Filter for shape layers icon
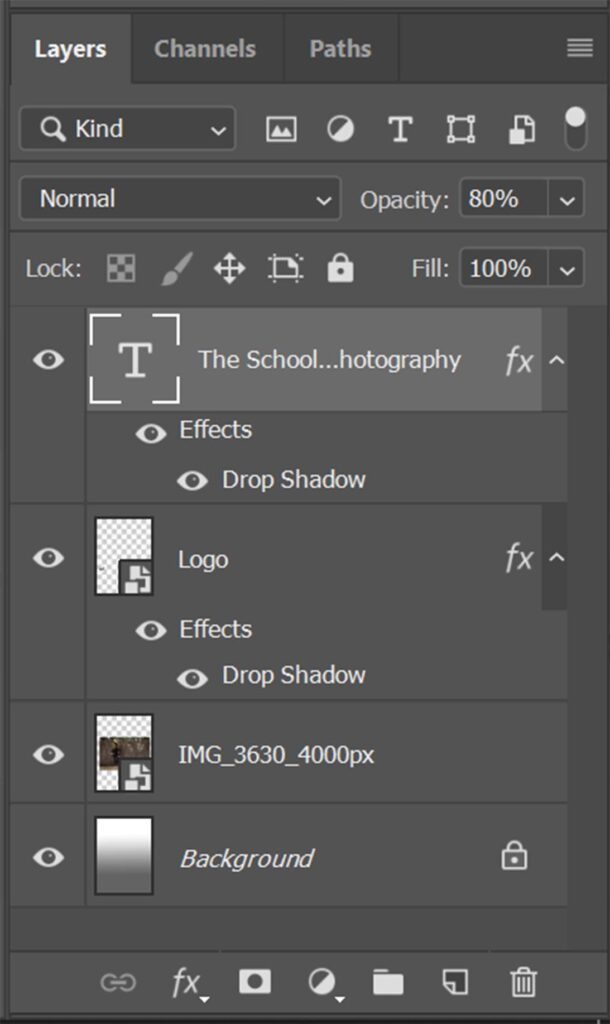The image size is (610, 1024). pos(460,129)
